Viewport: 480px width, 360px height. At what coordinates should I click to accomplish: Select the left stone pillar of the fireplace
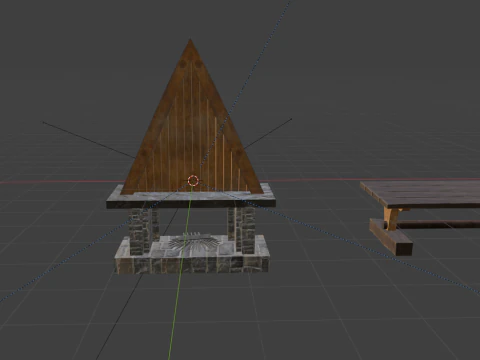pos(140,230)
